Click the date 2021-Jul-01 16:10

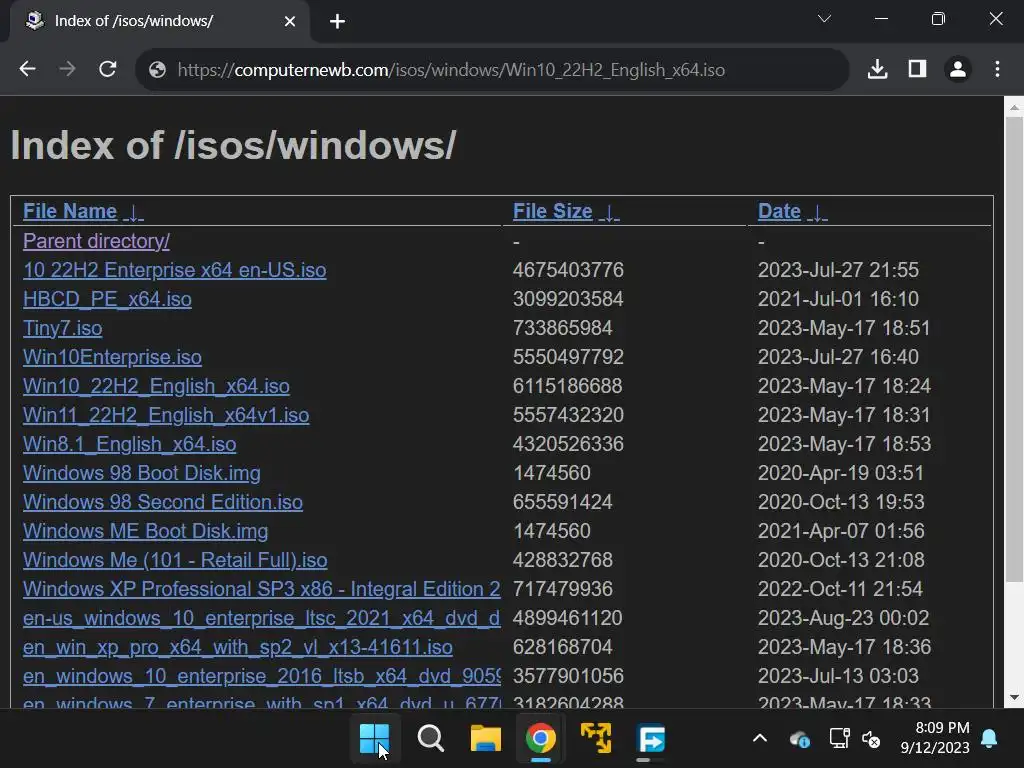click(838, 299)
